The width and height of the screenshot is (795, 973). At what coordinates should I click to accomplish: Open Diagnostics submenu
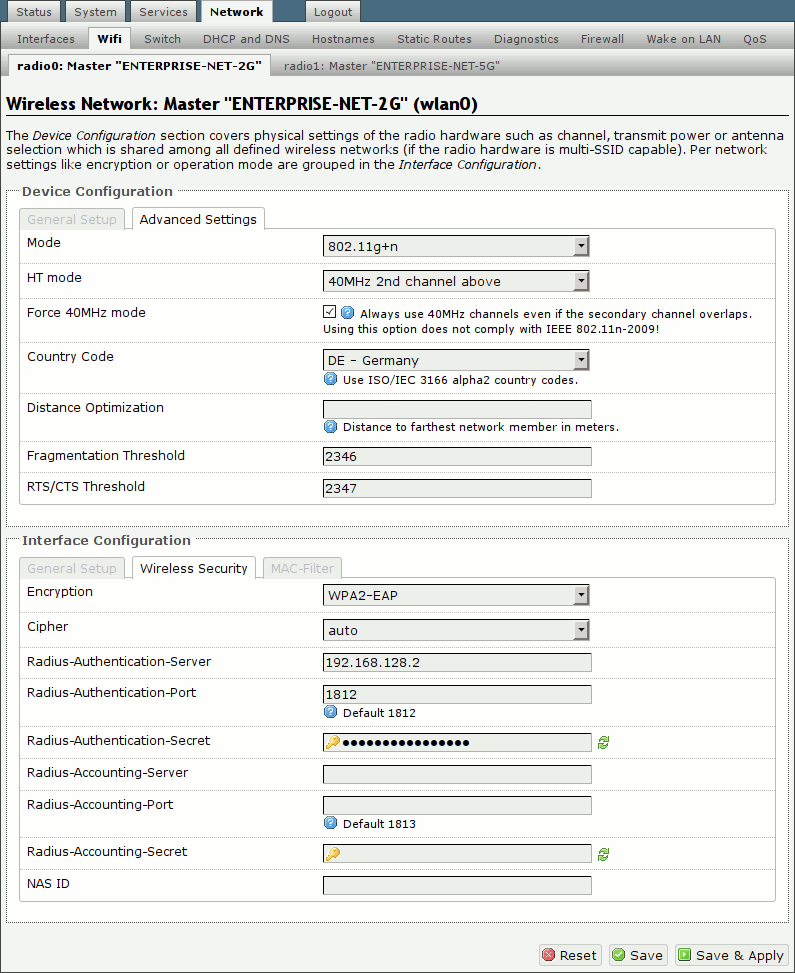[526, 38]
